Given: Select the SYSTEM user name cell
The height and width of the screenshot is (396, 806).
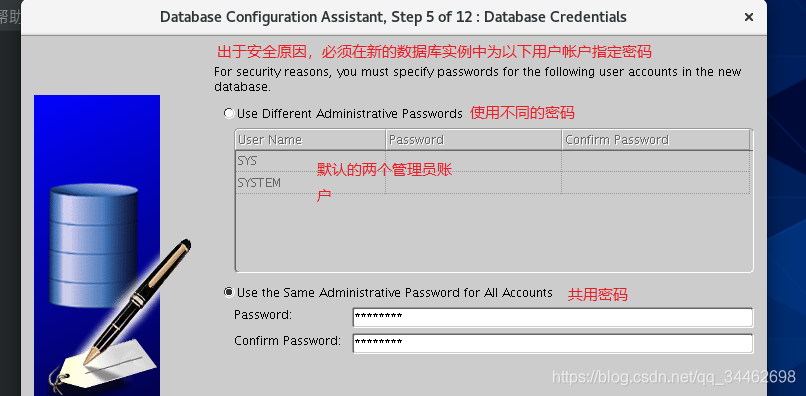Looking at the screenshot, I should click(x=310, y=183).
